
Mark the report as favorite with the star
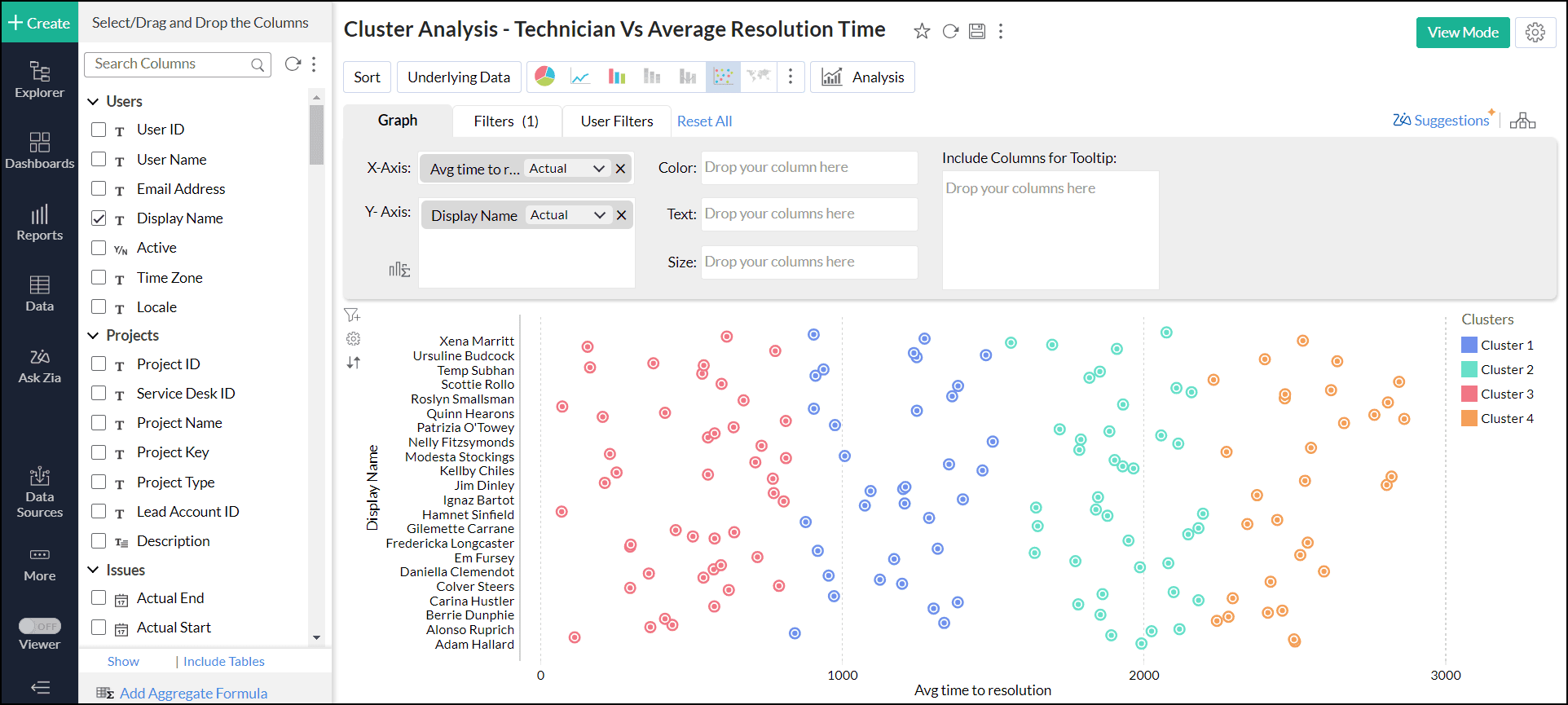[922, 31]
